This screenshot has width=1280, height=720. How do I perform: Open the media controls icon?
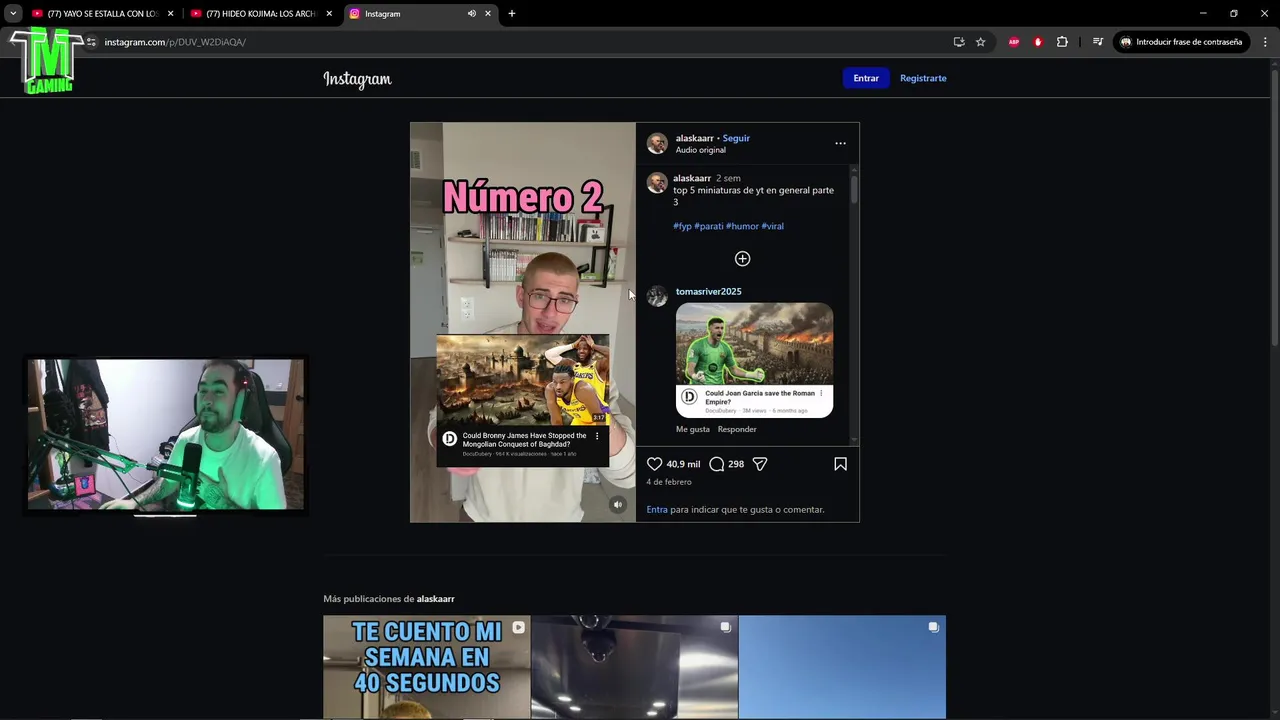[1098, 42]
